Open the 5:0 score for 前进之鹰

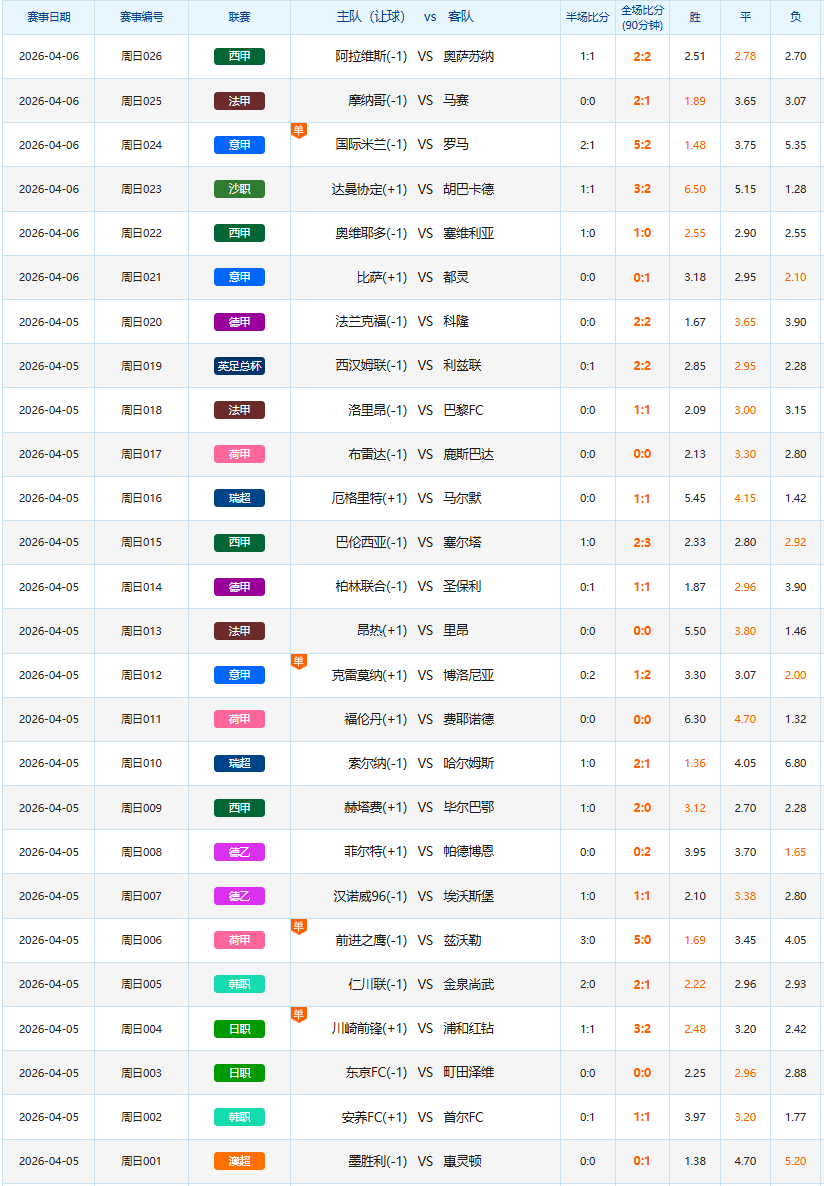point(642,940)
